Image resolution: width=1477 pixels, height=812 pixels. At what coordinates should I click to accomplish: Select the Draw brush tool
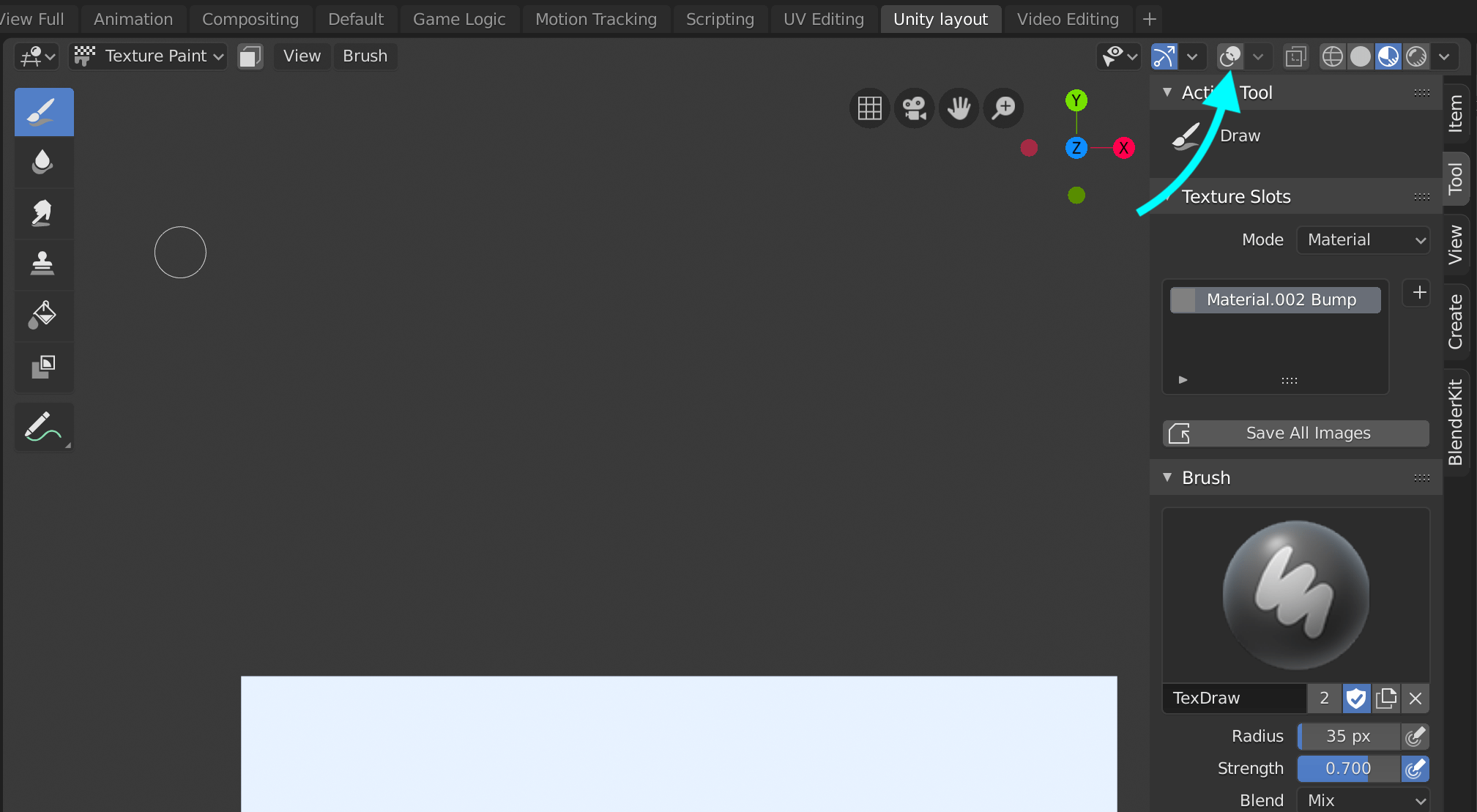[44, 112]
